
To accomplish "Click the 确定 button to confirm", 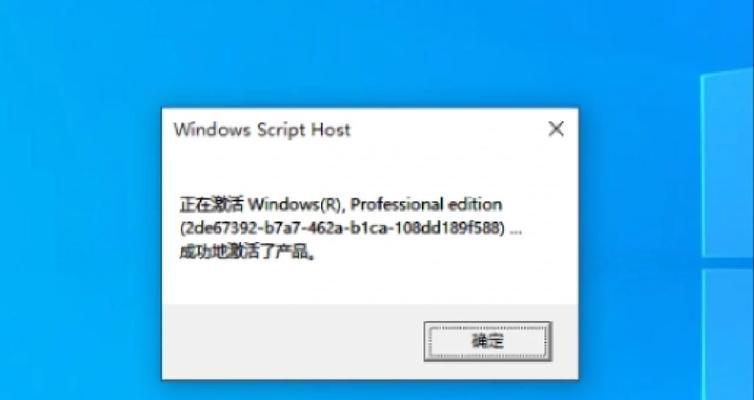I will (x=488, y=341).
